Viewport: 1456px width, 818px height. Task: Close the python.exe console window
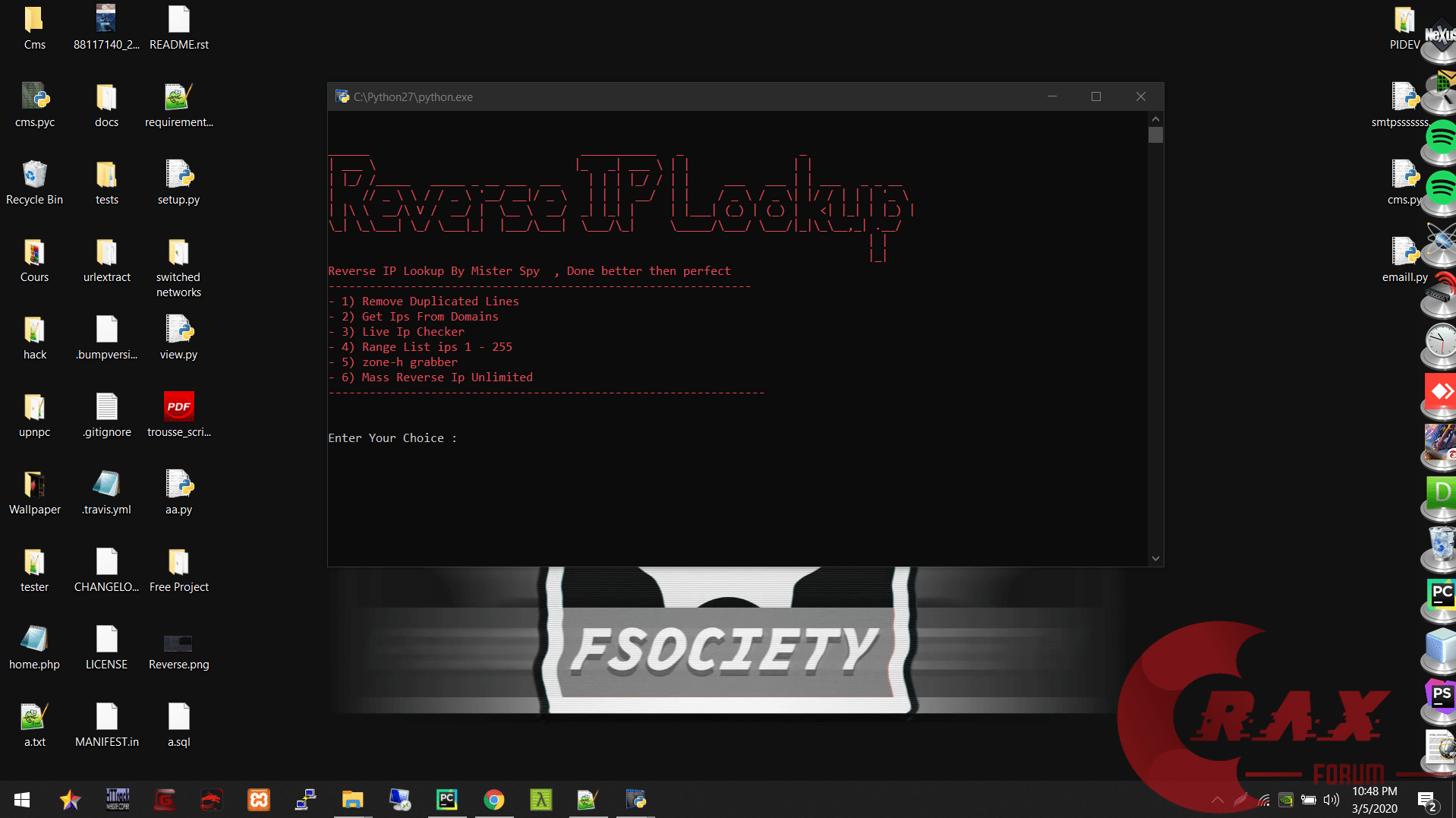tap(1141, 96)
